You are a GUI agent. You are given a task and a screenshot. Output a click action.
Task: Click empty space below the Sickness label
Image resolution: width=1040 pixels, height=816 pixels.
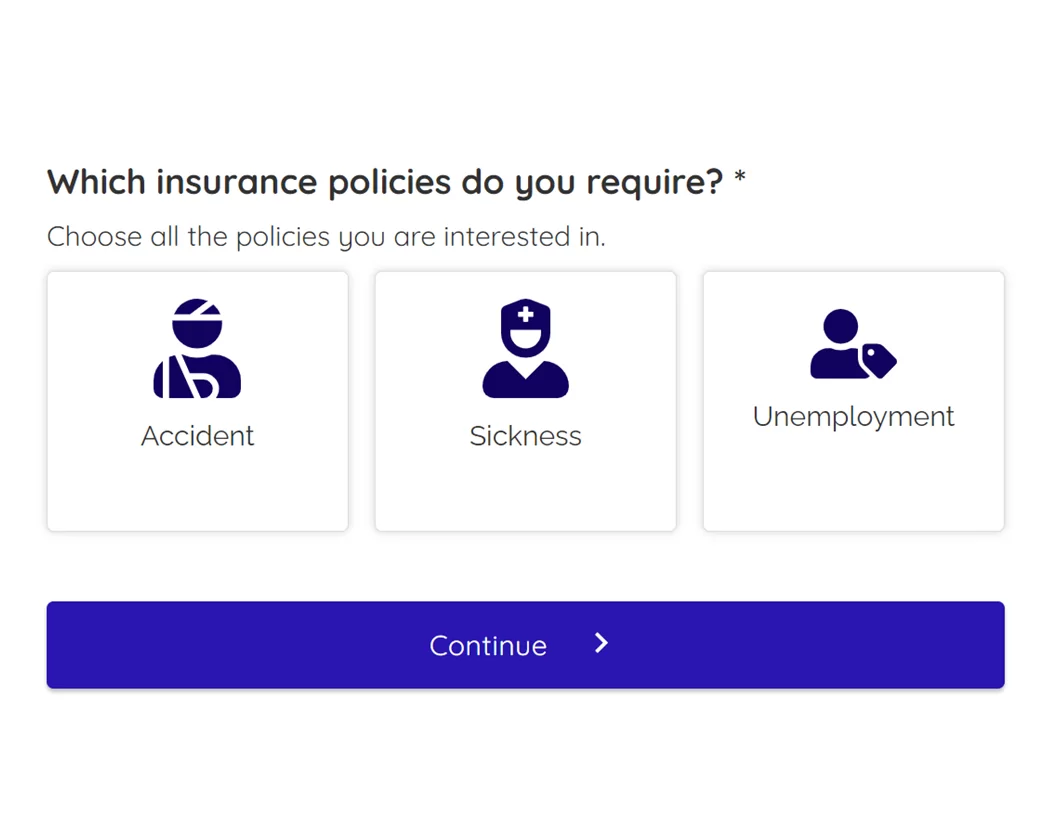point(525,492)
